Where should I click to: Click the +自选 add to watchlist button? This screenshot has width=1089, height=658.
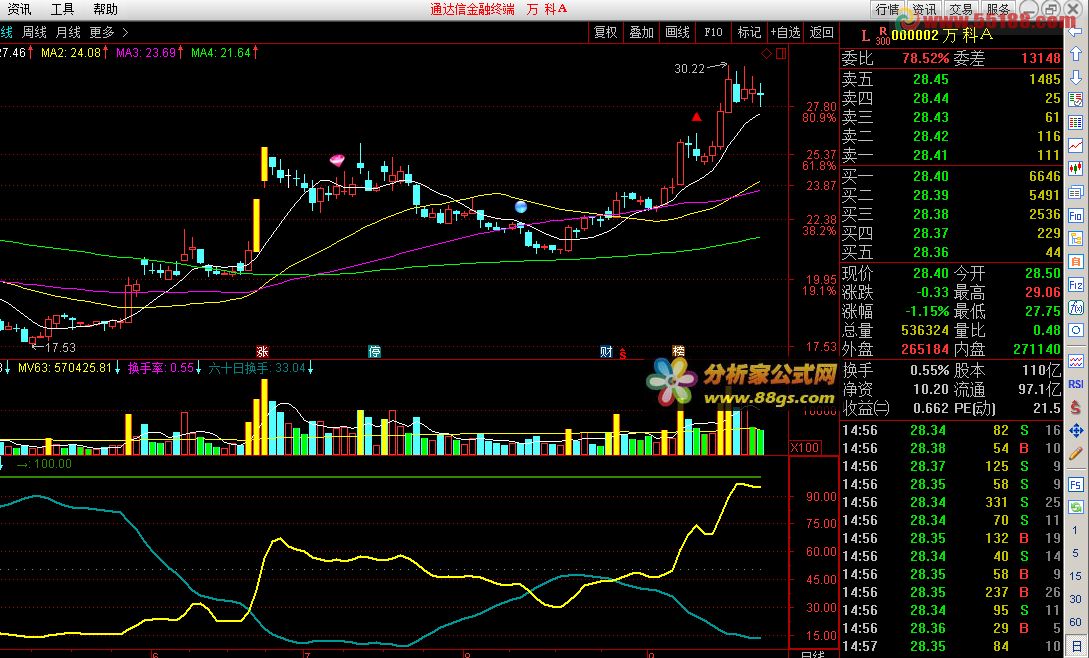785,32
